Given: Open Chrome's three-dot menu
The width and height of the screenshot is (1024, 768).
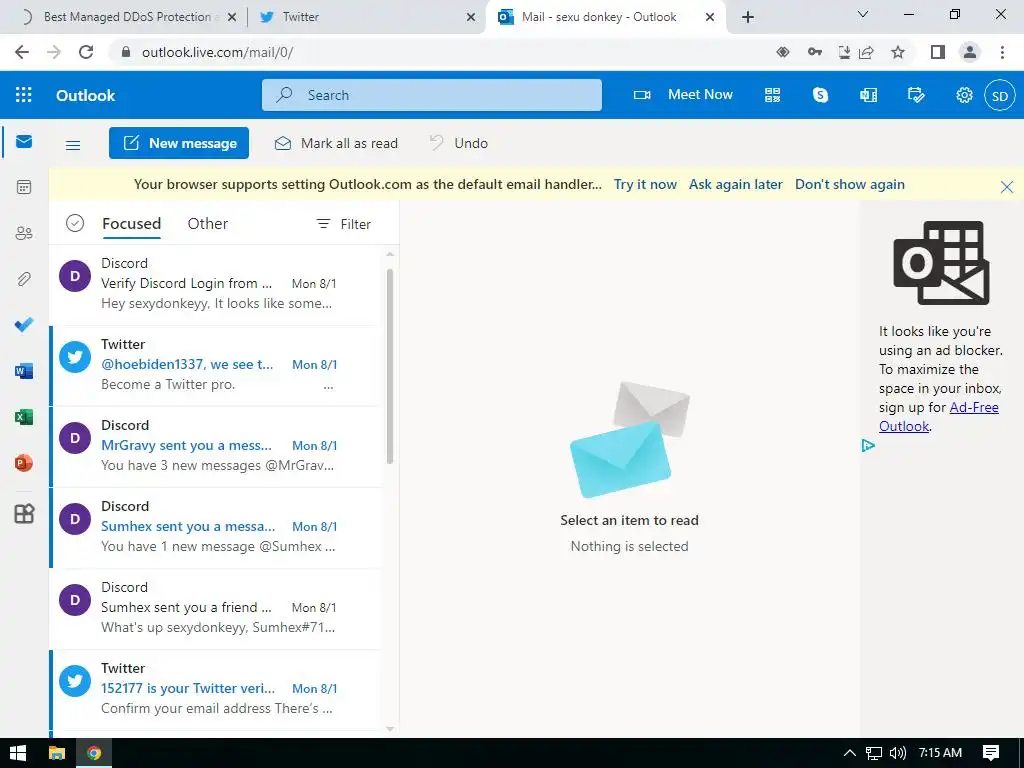Looking at the screenshot, I should (x=1002, y=52).
